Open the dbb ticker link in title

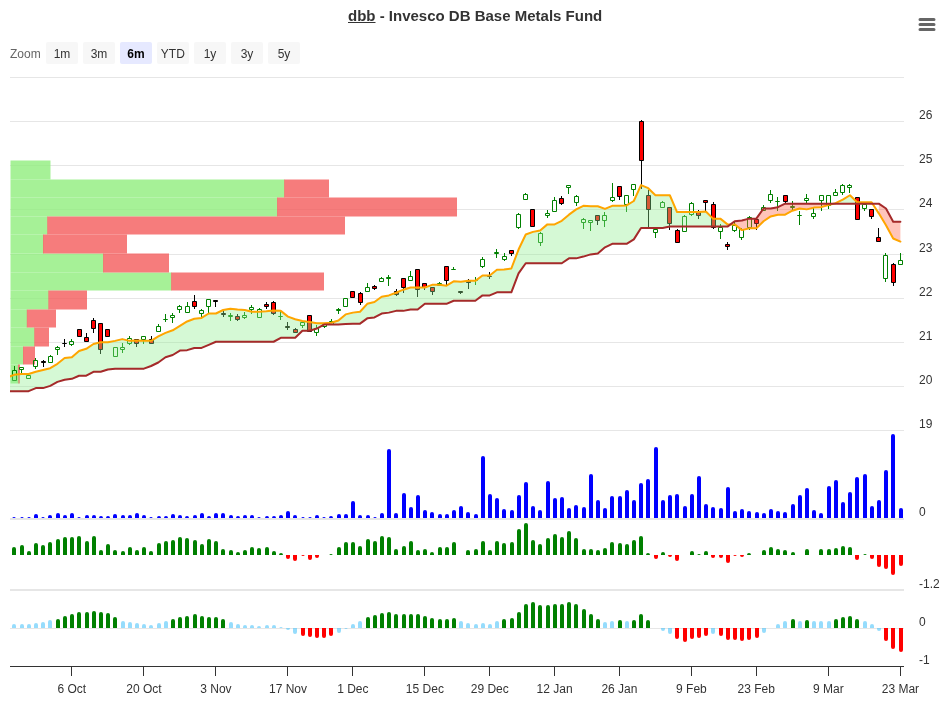tap(362, 16)
